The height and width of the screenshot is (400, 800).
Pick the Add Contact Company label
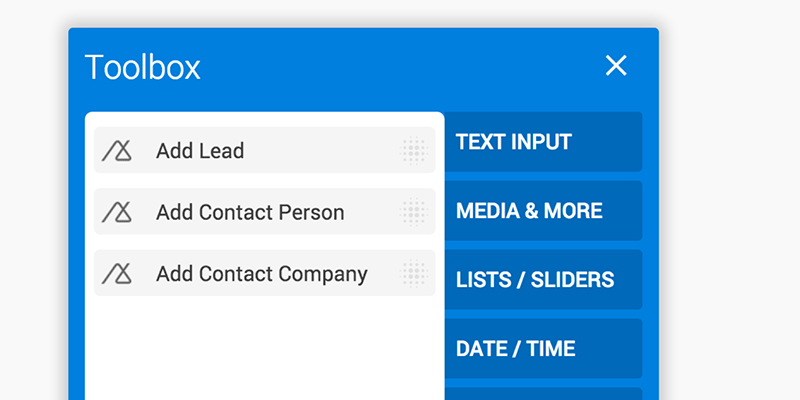pos(262,274)
